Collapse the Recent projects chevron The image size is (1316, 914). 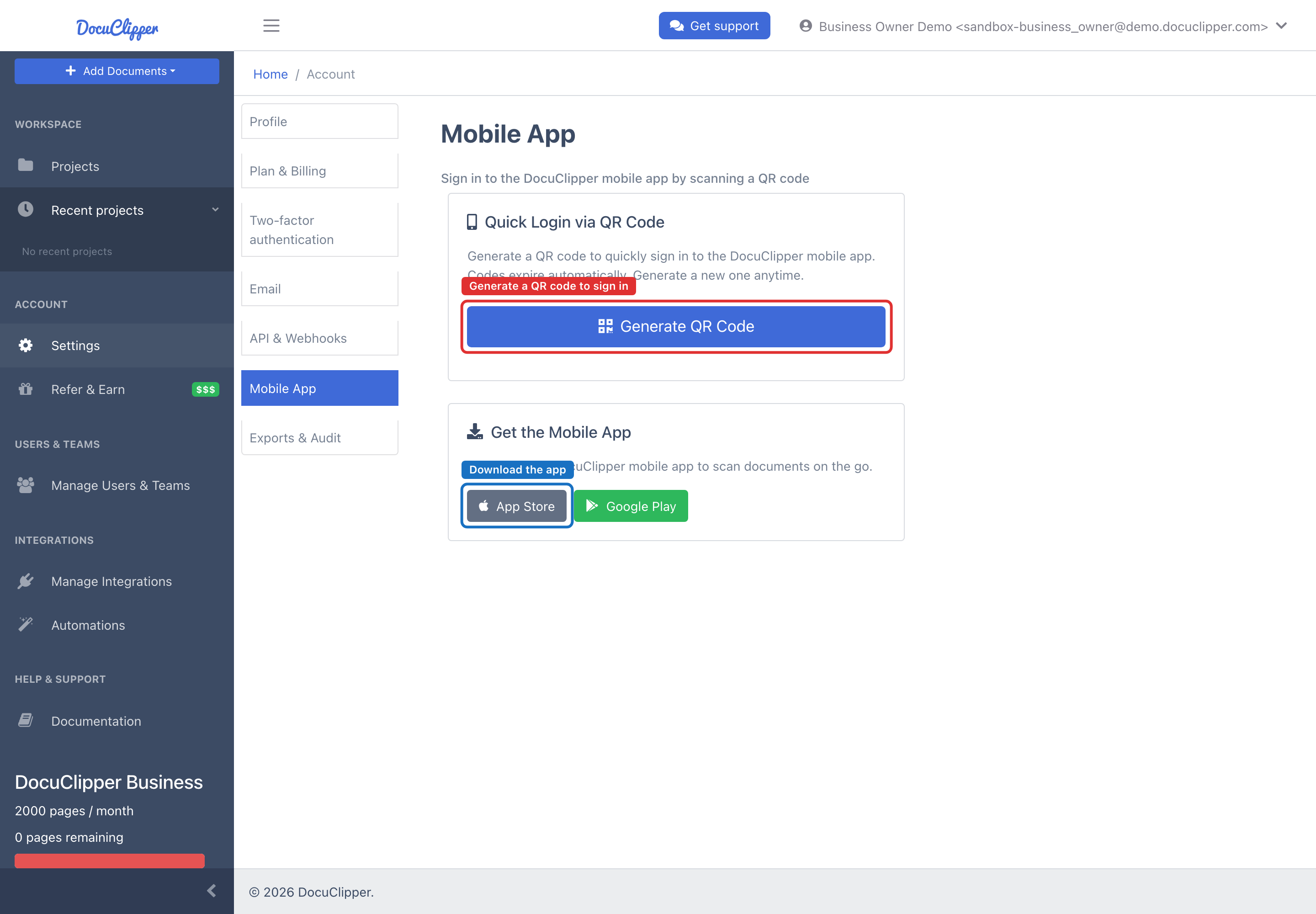pyautogui.click(x=215, y=210)
